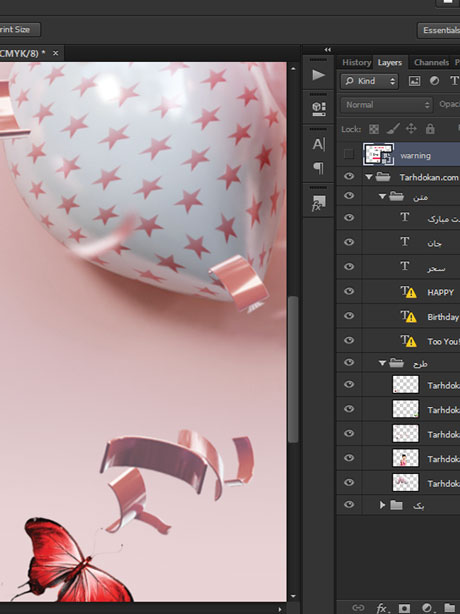The height and width of the screenshot is (614, 460).
Task: Open the Styles fx panel icon
Action: pyautogui.click(x=318, y=204)
